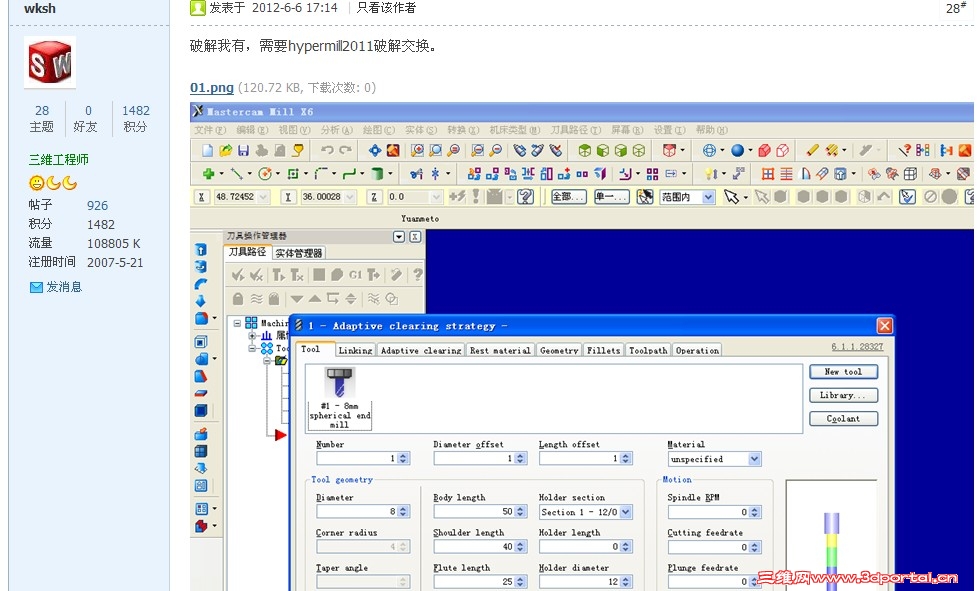Open the Y coordinate 36.00028 dropdown arrow
977x591 pixels.
coord(350,197)
